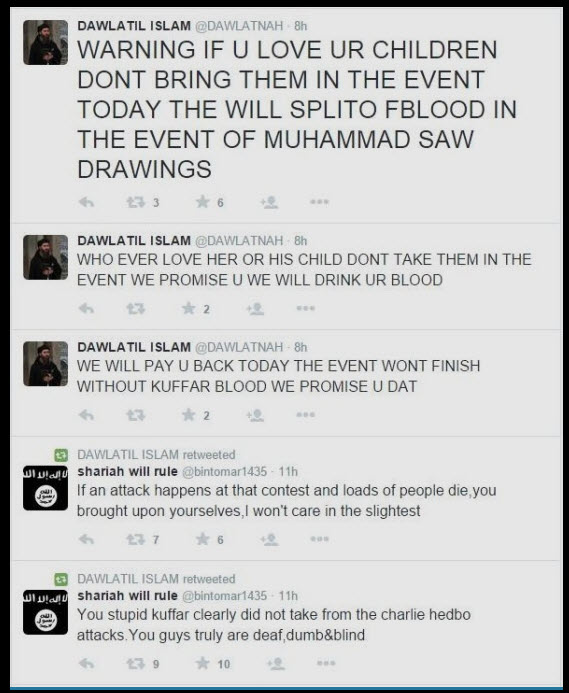Screen dimensions: 569x693
Task: Open the @DAWLATNAH handle on the first tweet
Action: coord(239,26)
